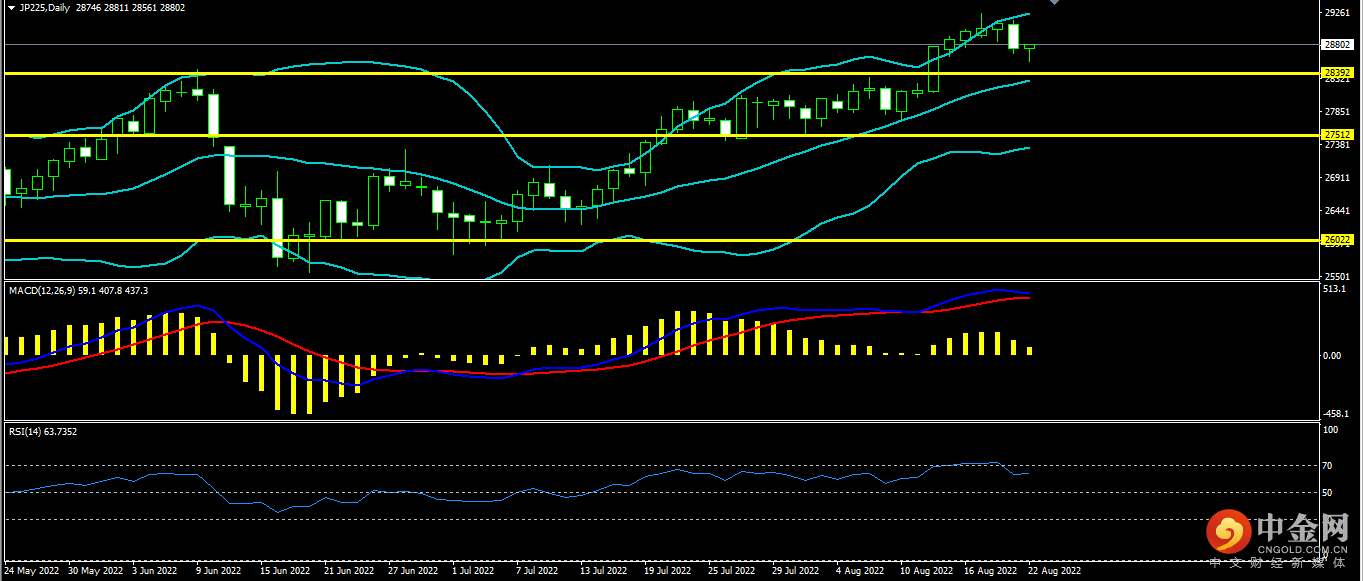
Task: Click the MACD 513.1 scale label
Action: (x=1334, y=290)
